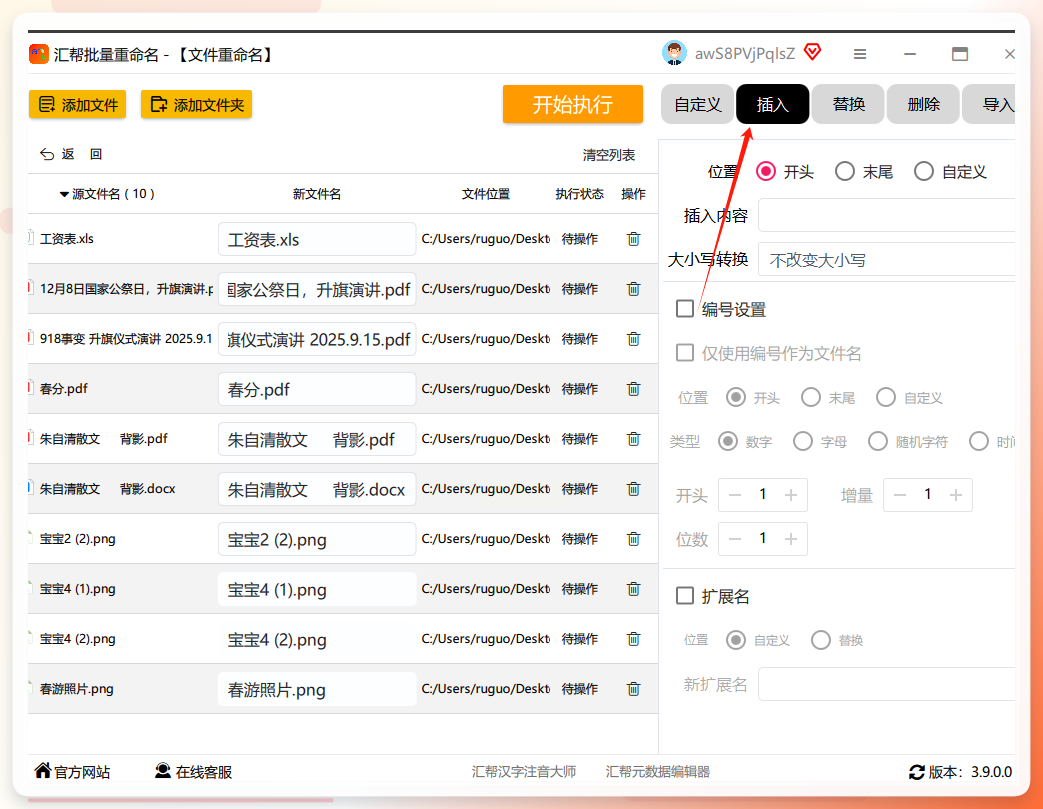
Task: Open 在线客服 support link
Action: click(193, 771)
